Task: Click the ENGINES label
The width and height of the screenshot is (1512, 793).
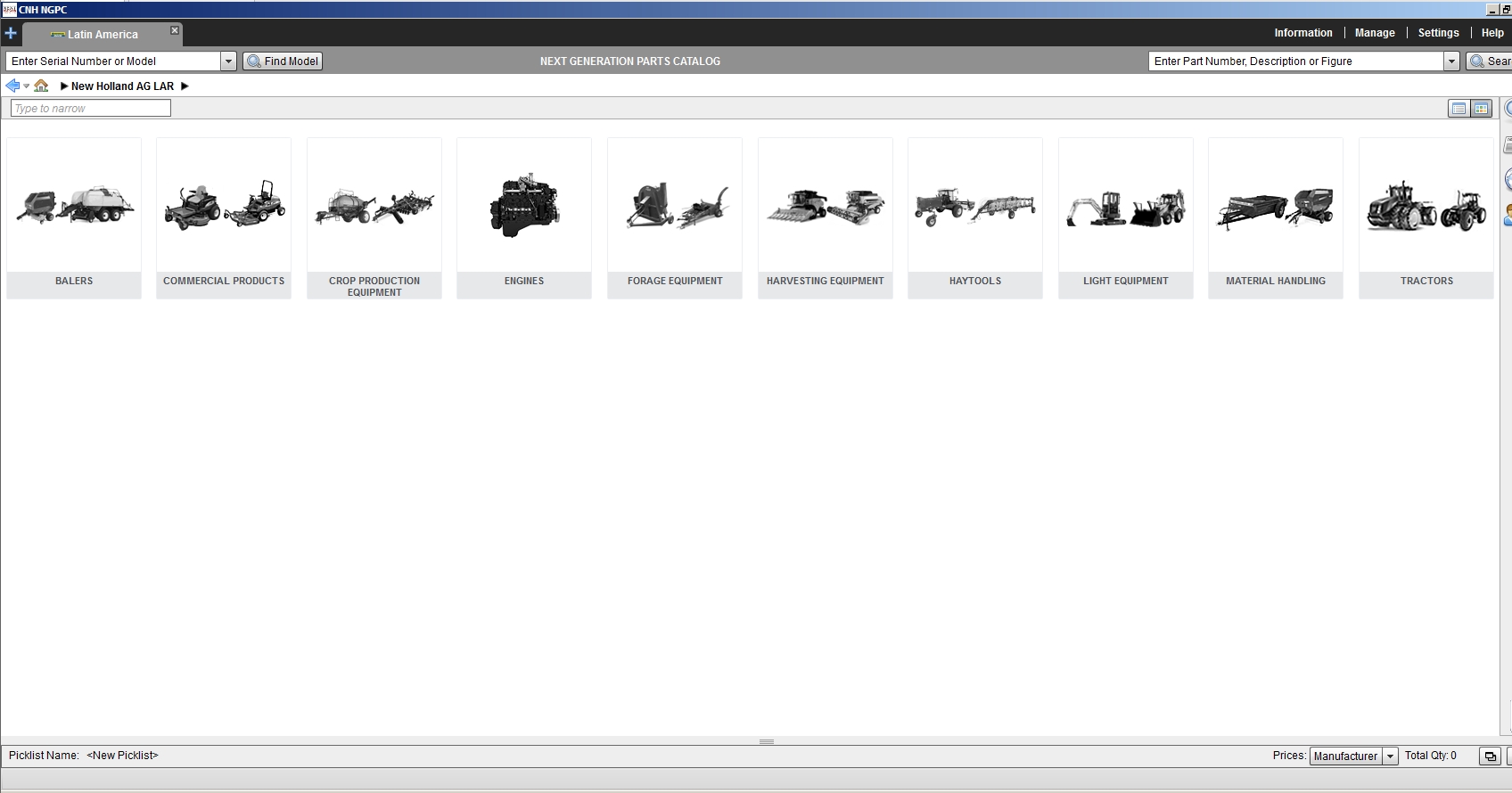Action: (x=524, y=281)
